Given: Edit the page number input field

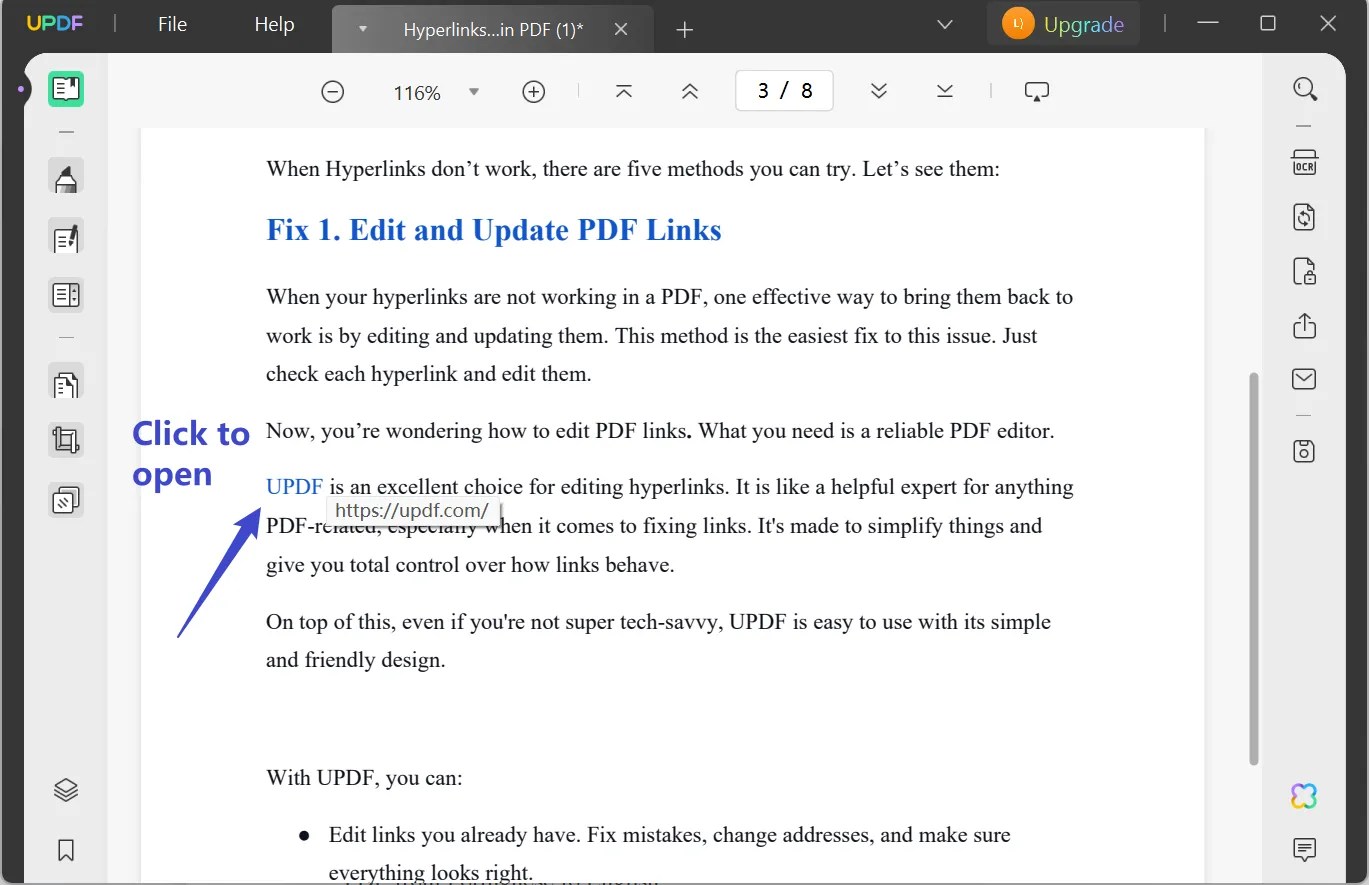Looking at the screenshot, I should coord(784,90).
